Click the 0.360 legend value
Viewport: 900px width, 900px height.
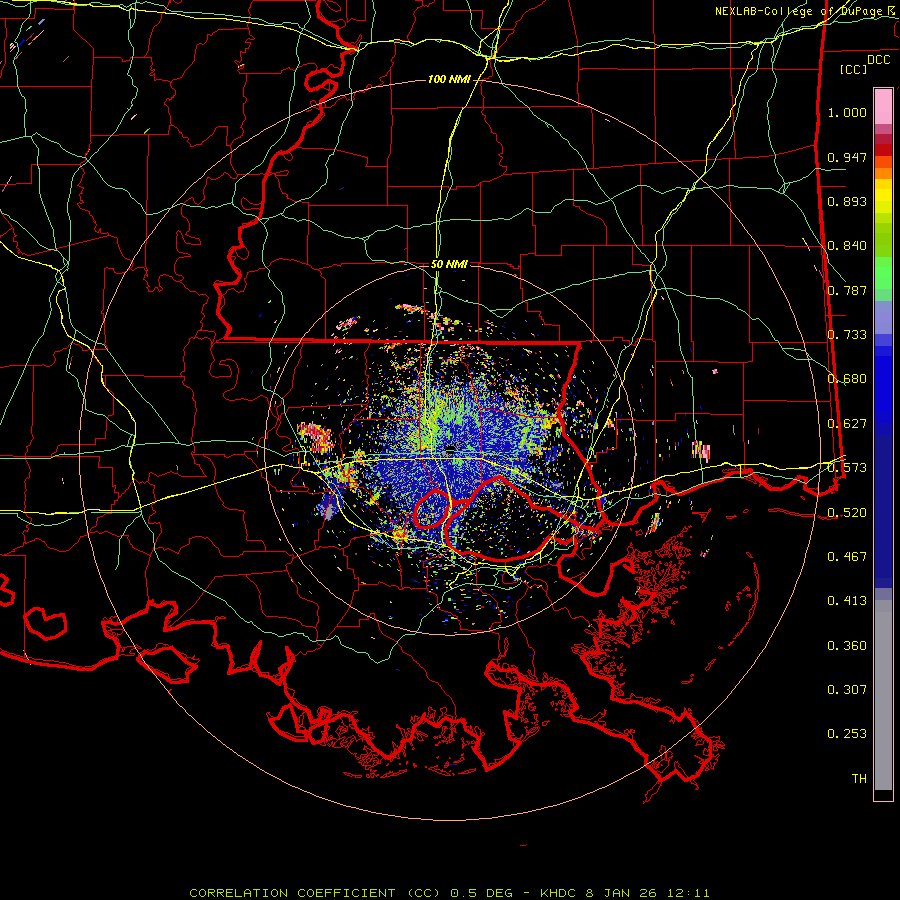coord(847,646)
